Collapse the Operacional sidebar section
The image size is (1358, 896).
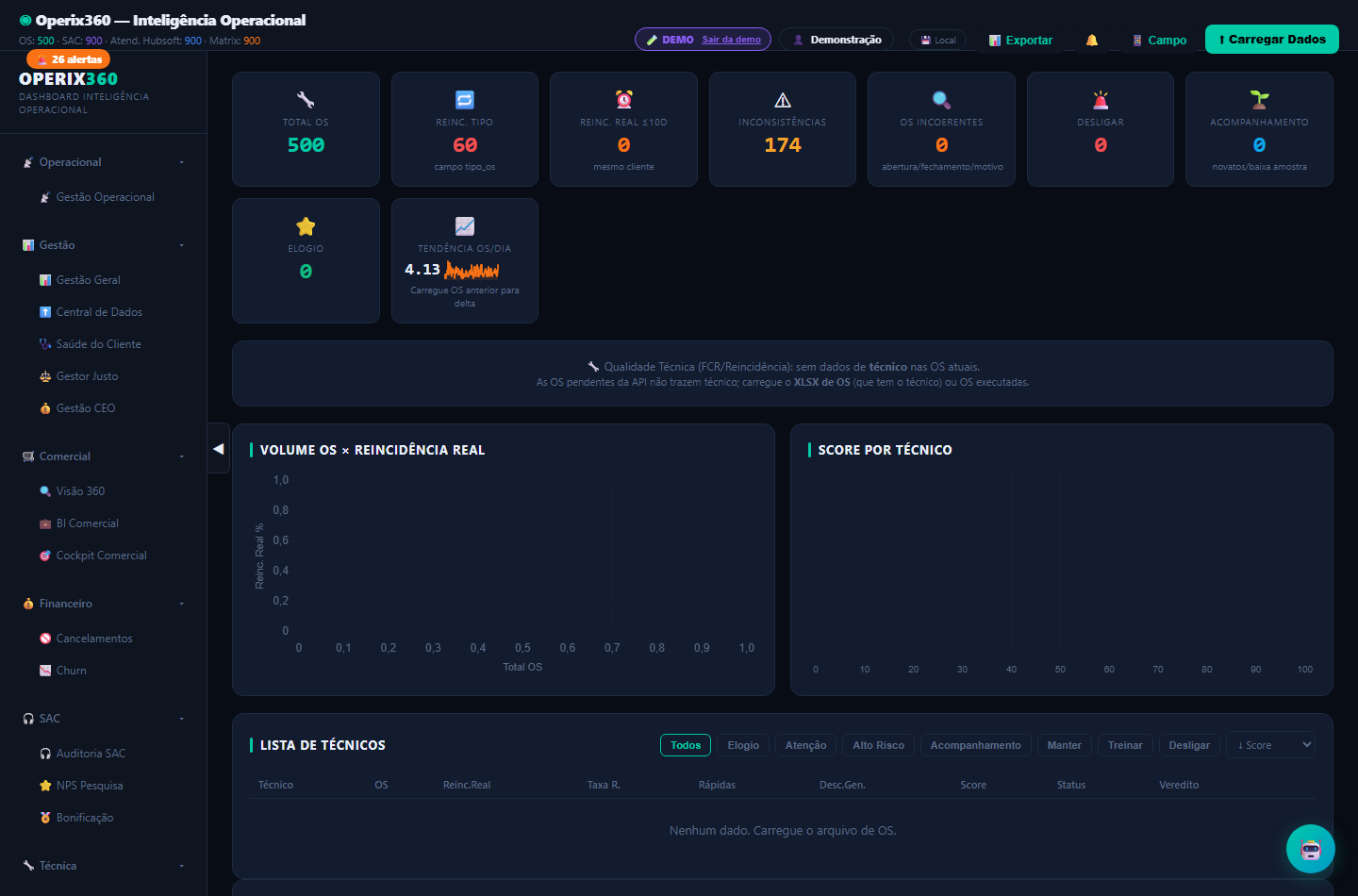(104, 162)
